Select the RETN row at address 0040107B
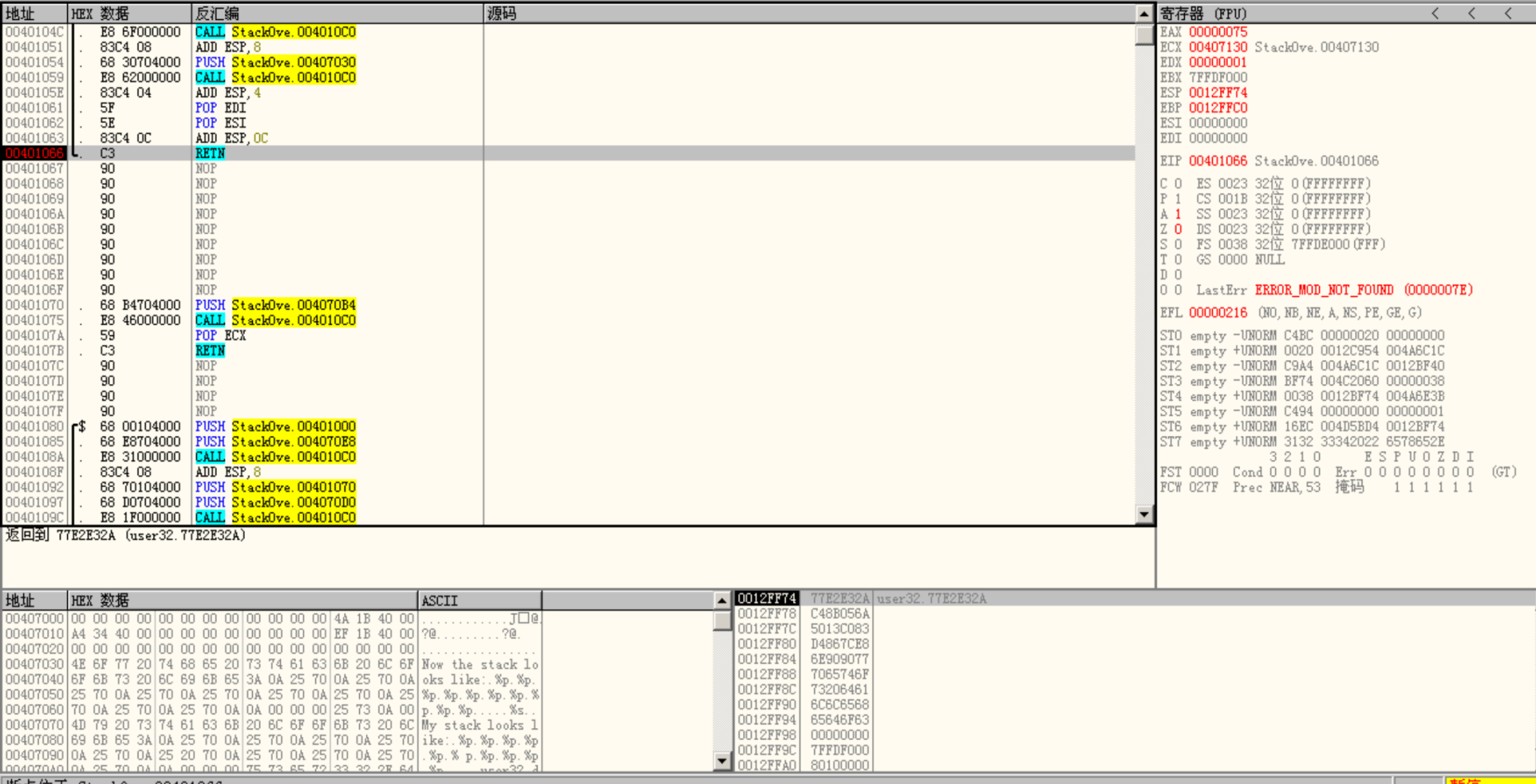 click(x=569, y=351)
